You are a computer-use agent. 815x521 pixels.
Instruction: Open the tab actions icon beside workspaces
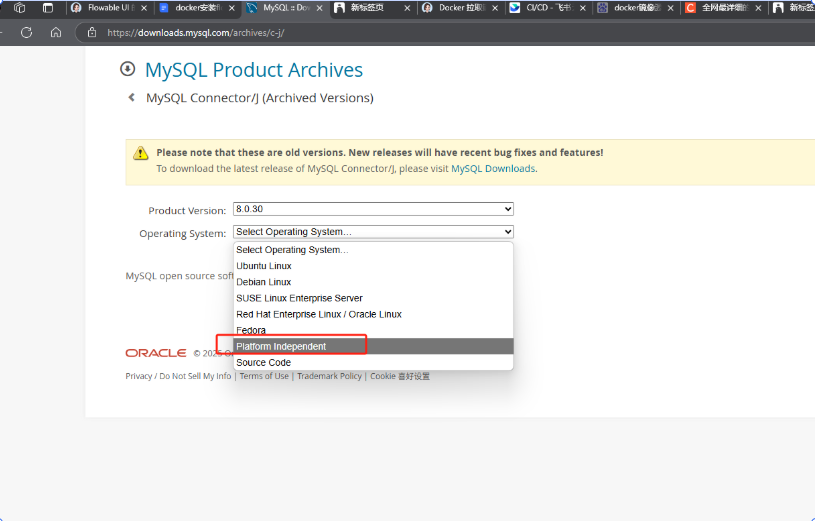48,8
